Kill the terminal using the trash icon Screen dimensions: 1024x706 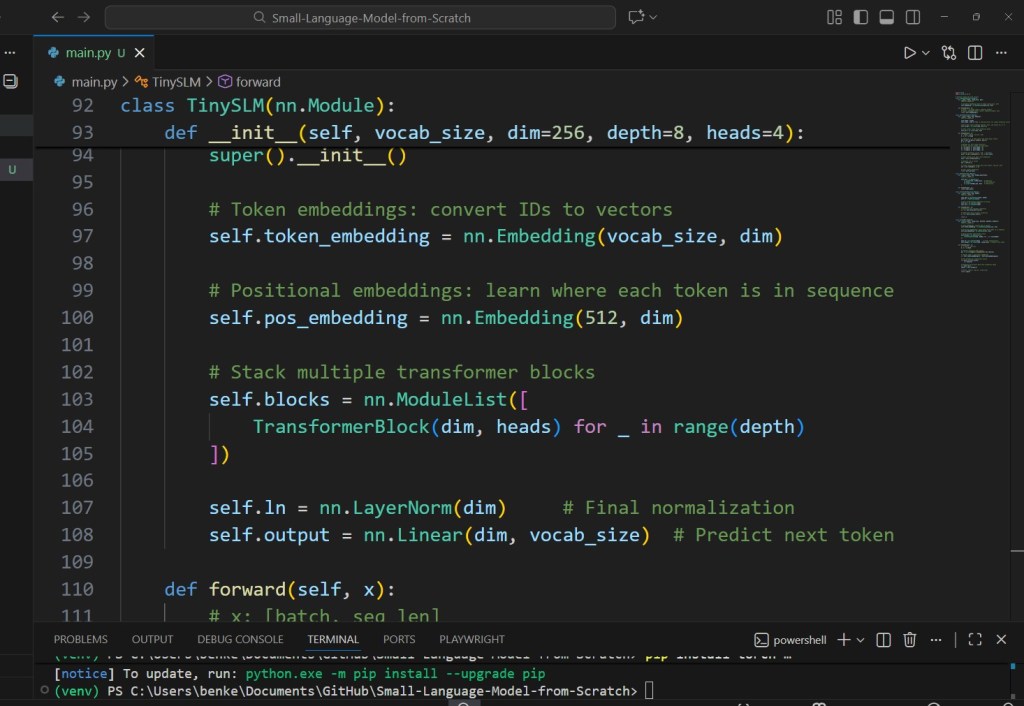click(x=909, y=639)
